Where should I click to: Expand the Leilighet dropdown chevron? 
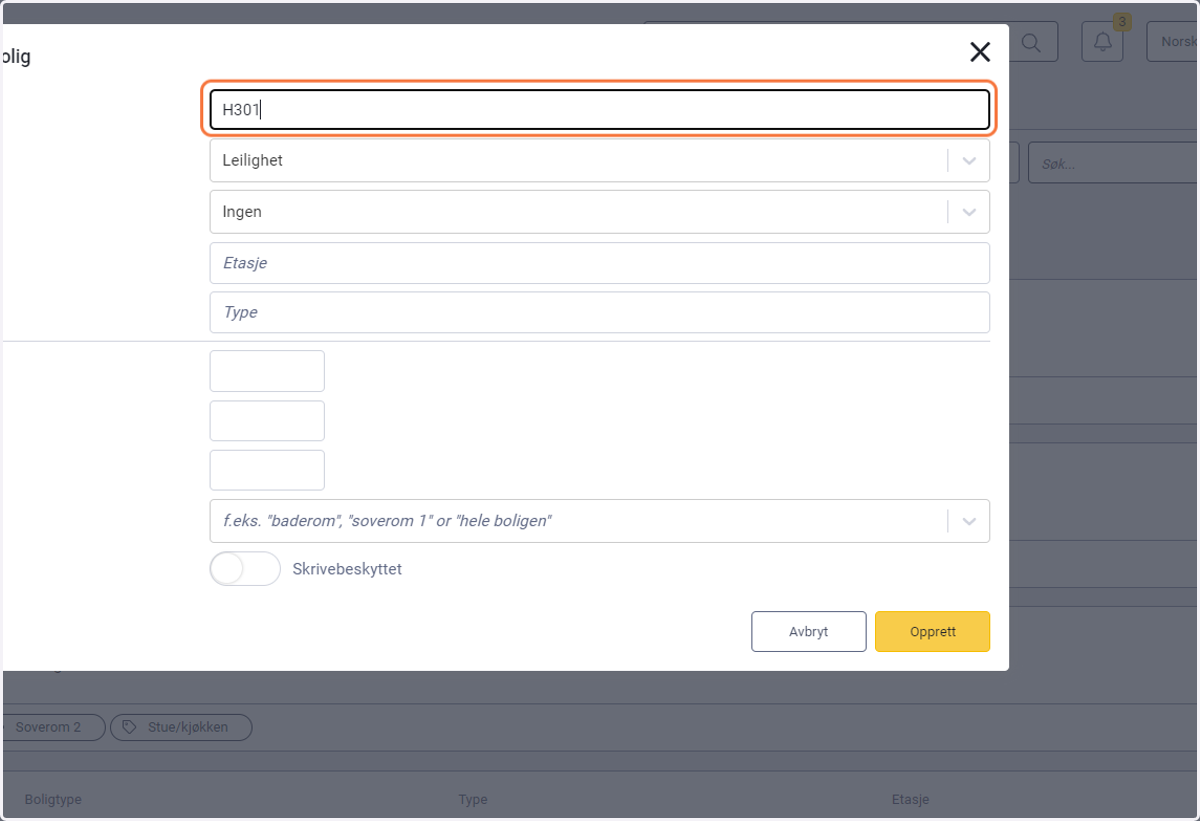pyautogui.click(x=969, y=160)
